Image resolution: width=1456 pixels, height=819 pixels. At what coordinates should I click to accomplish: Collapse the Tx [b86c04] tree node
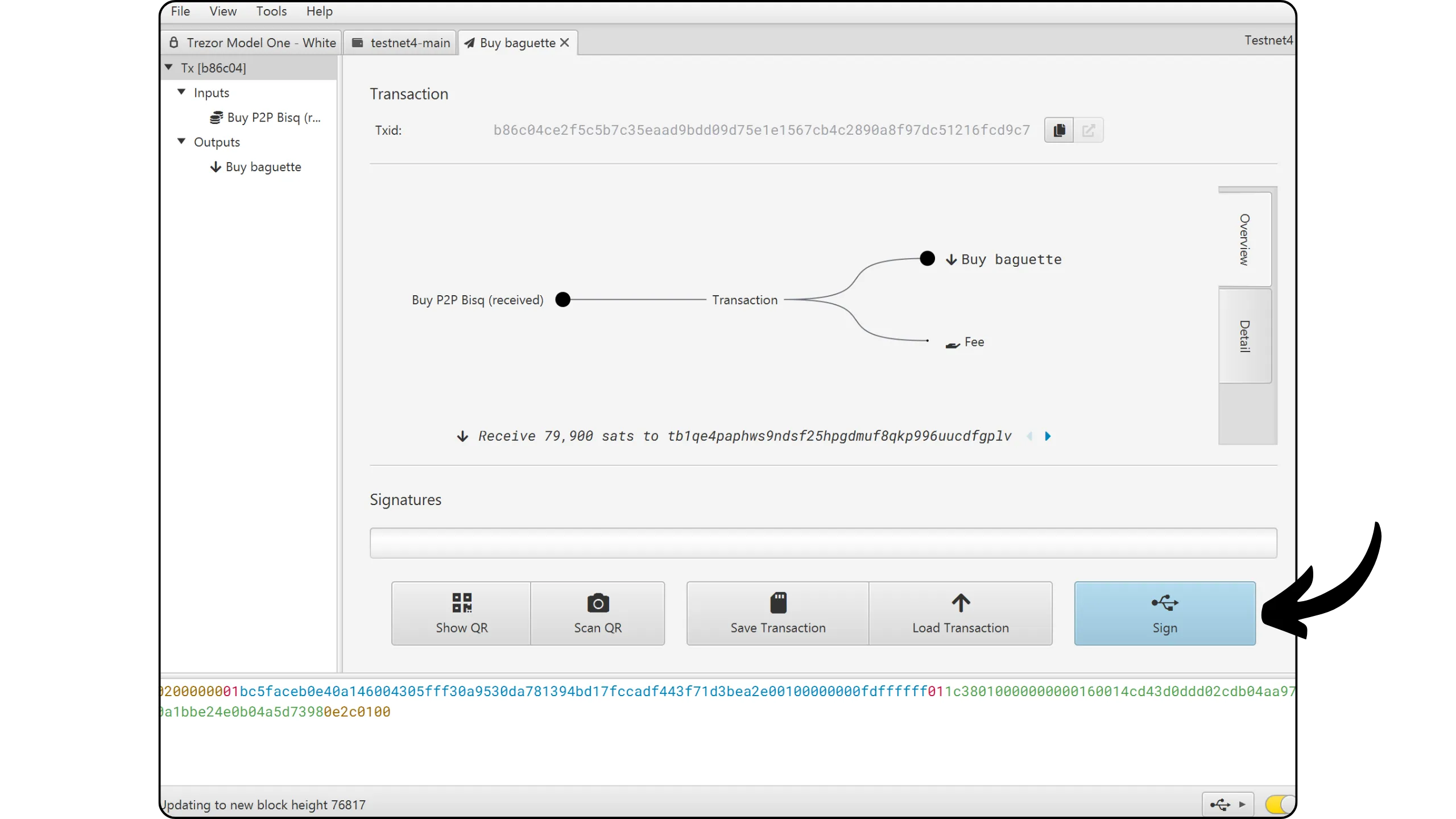tap(169, 68)
